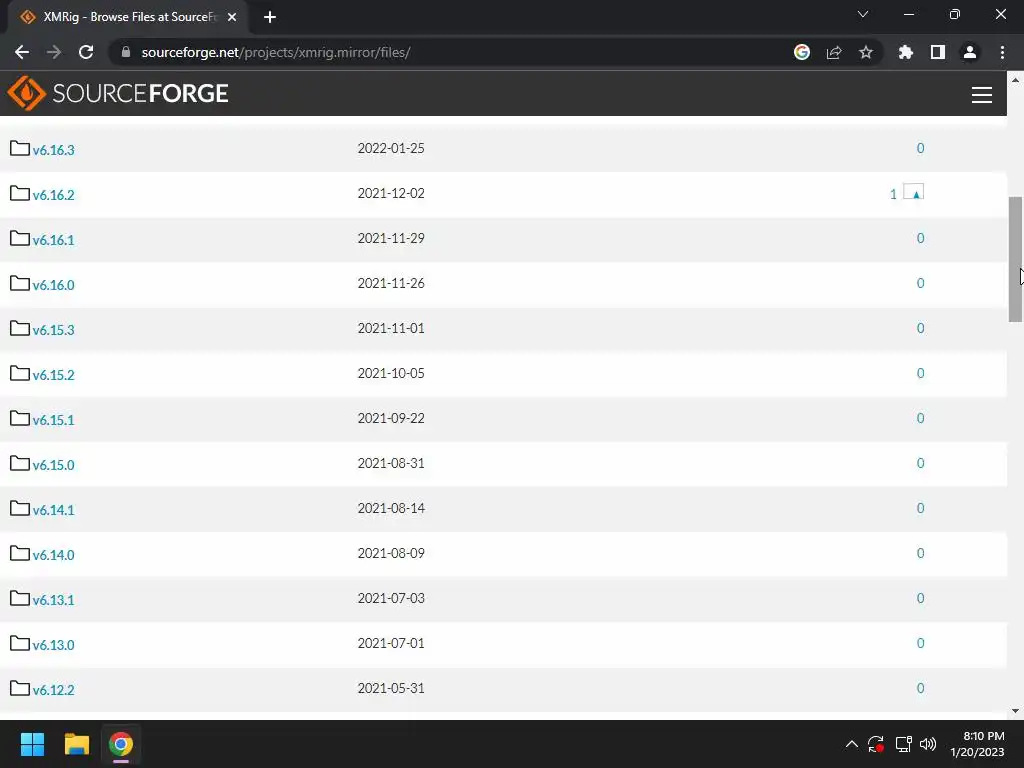The width and height of the screenshot is (1024, 768).
Task: Open the v6.12.2 folder link
Action: (54, 690)
